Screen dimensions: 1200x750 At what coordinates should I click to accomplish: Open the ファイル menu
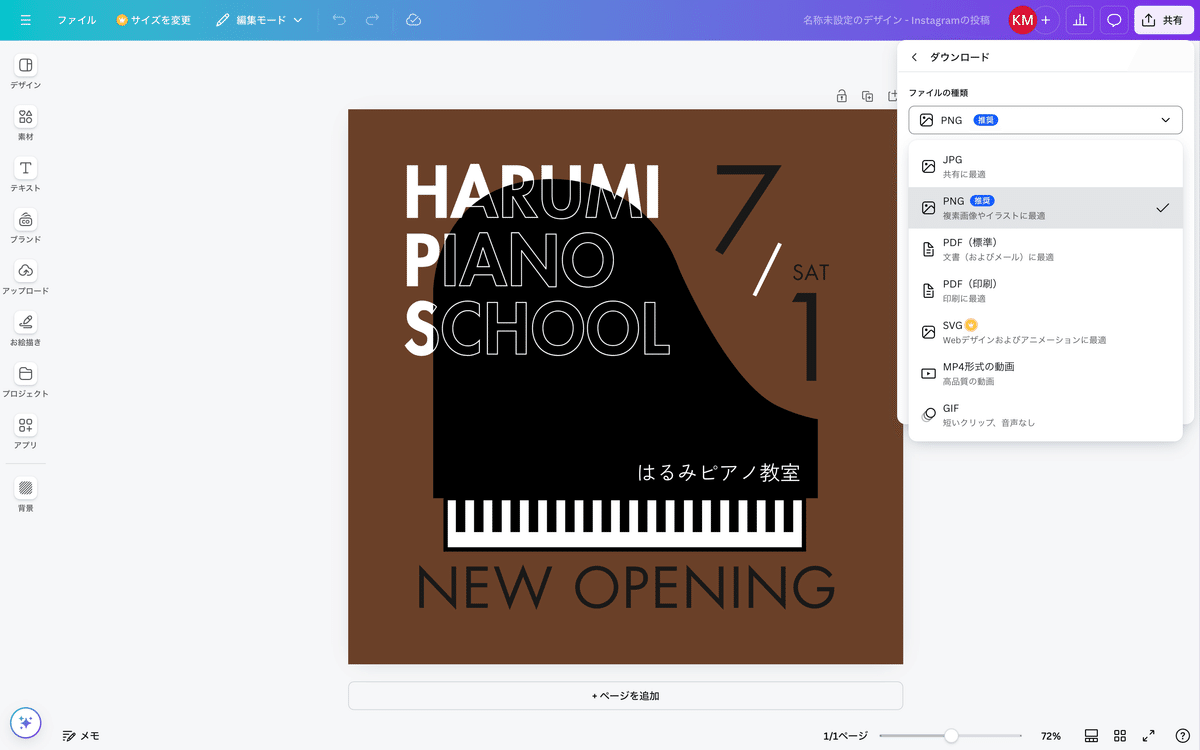[x=77, y=19]
